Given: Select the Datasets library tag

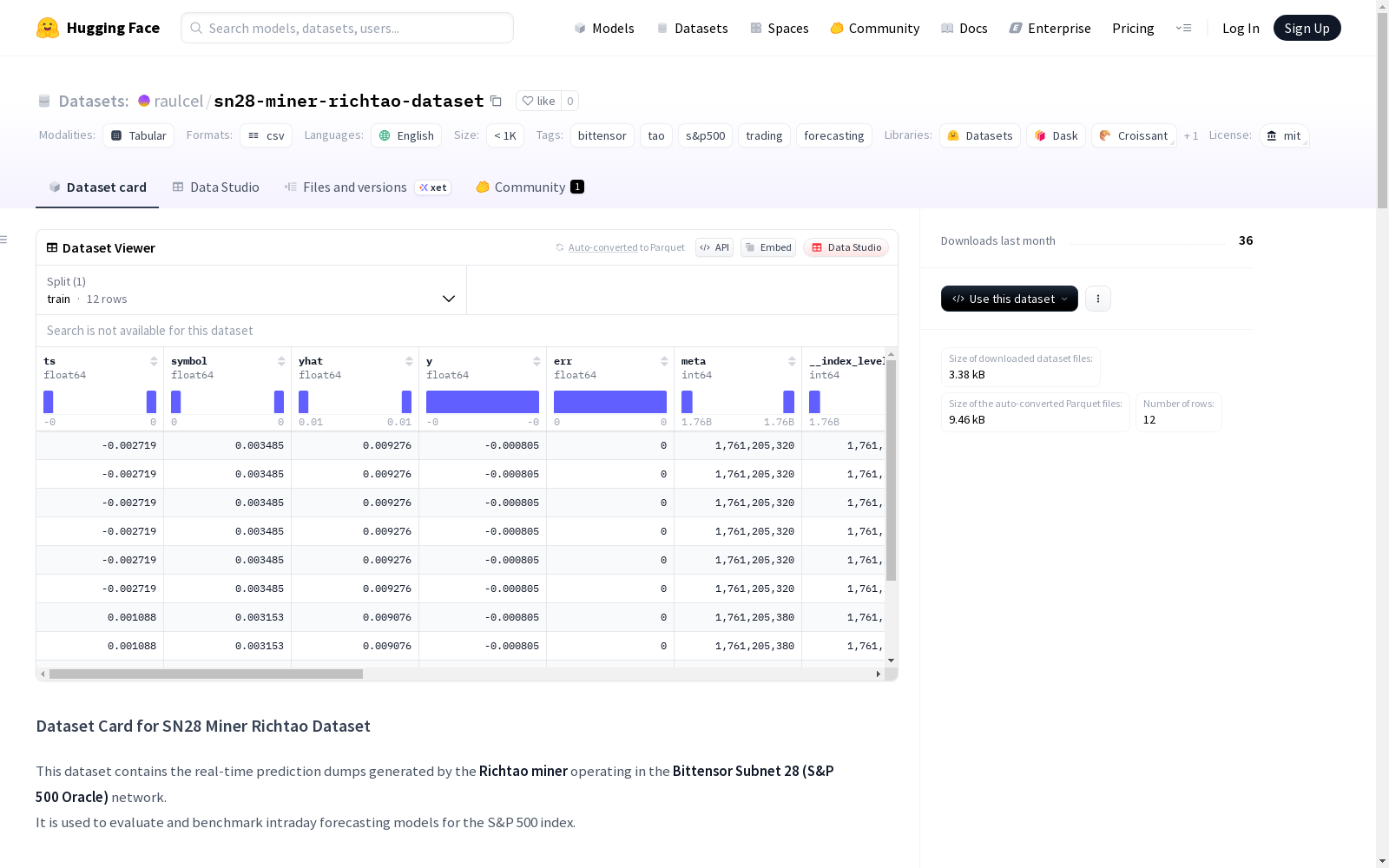Looking at the screenshot, I should click(980, 135).
